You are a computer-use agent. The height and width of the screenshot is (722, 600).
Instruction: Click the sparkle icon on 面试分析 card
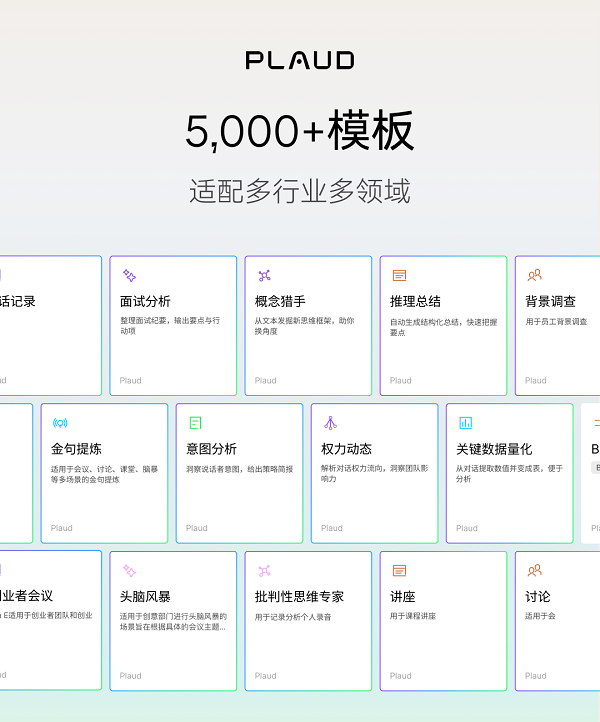(129, 275)
